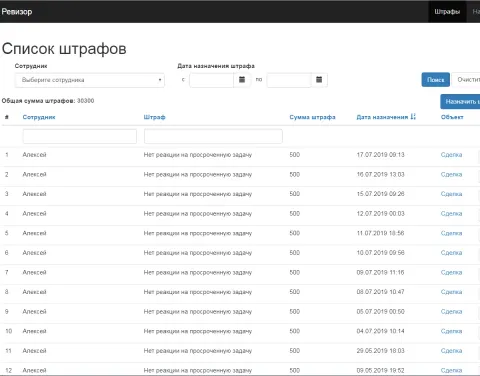The height and width of the screenshot is (376, 480).
Task: Toggle sort icon on Дата назначения column
Action: click(413, 117)
